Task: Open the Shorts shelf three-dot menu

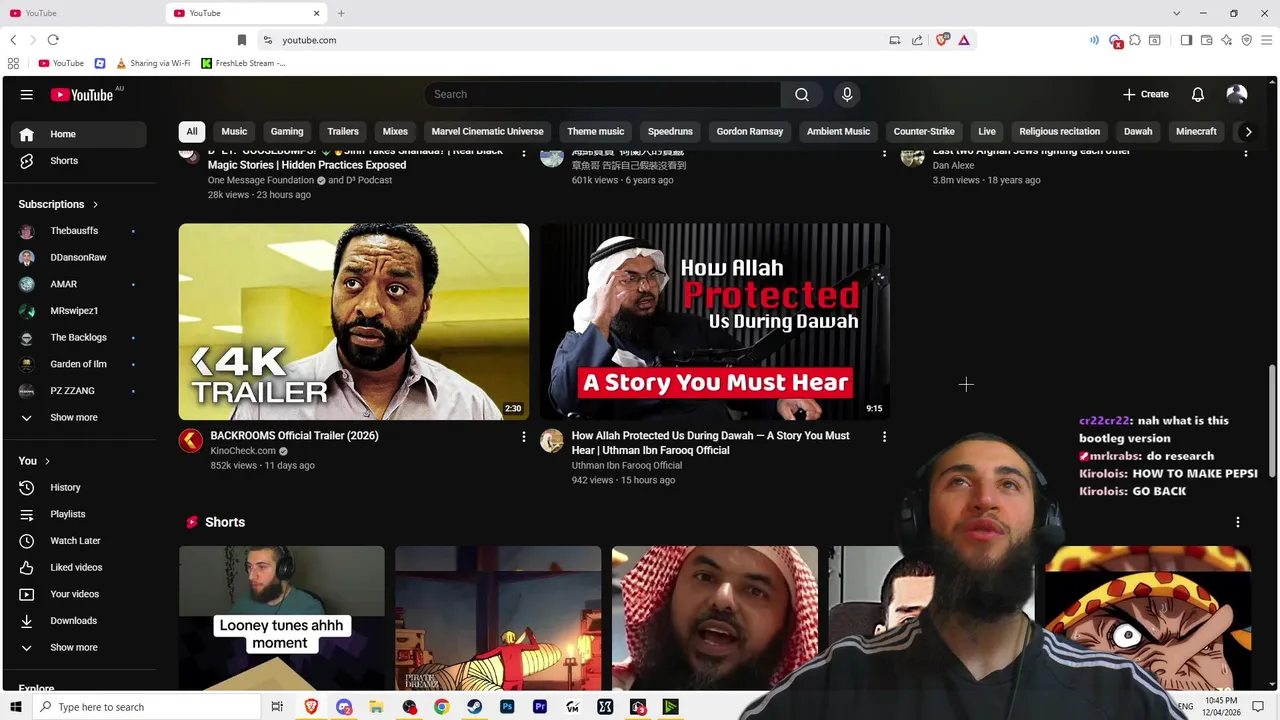Action: click(1238, 522)
